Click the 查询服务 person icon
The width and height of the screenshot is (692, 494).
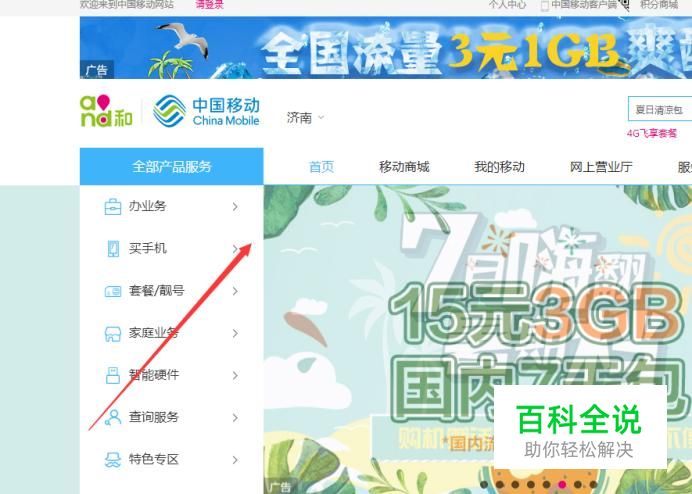pos(113,417)
